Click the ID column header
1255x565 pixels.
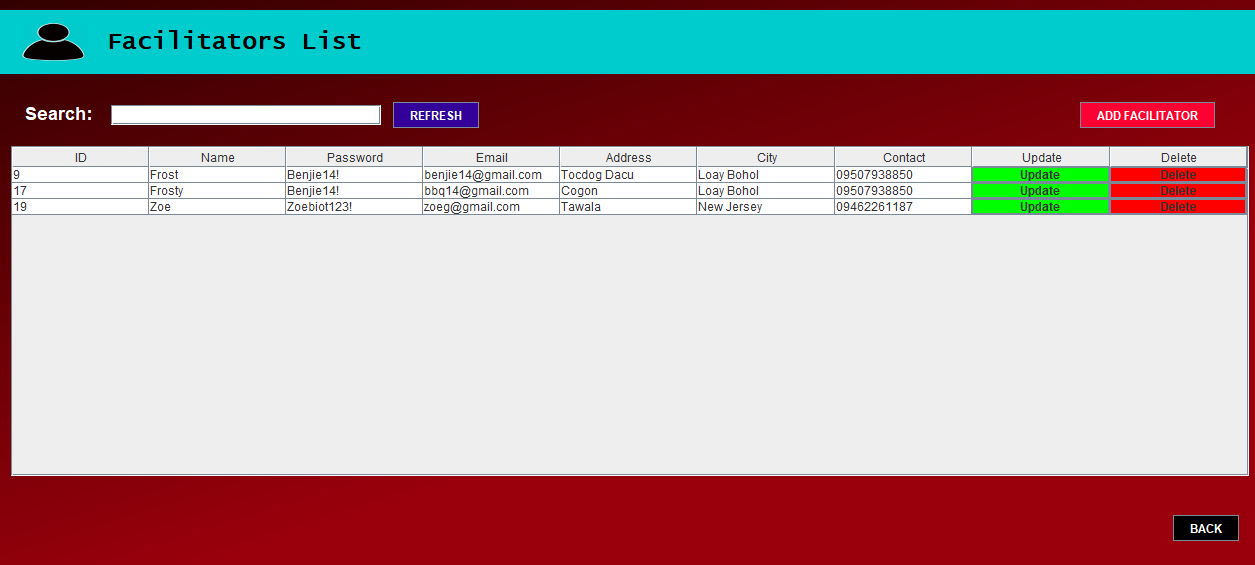point(80,157)
